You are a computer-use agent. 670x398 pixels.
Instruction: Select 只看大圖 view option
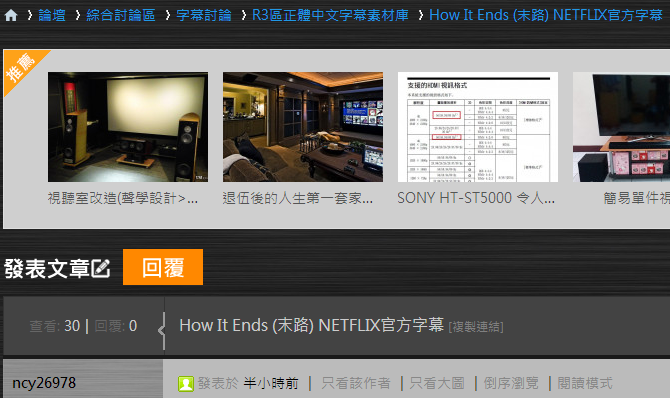point(437,383)
